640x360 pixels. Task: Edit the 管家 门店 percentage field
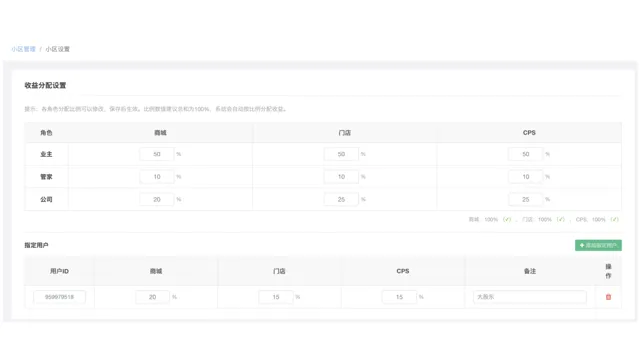coord(341,177)
